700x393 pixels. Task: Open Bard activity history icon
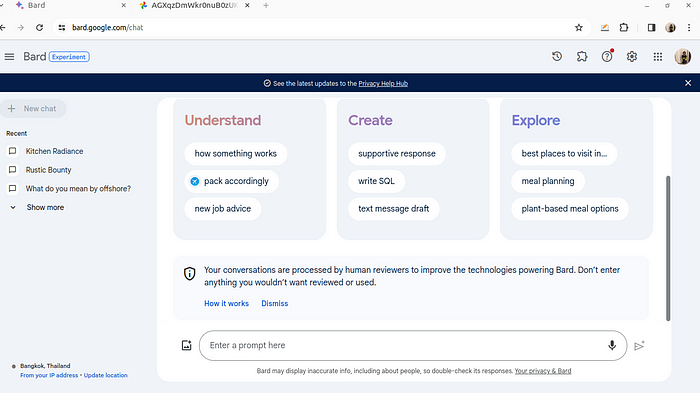(557, 57)
